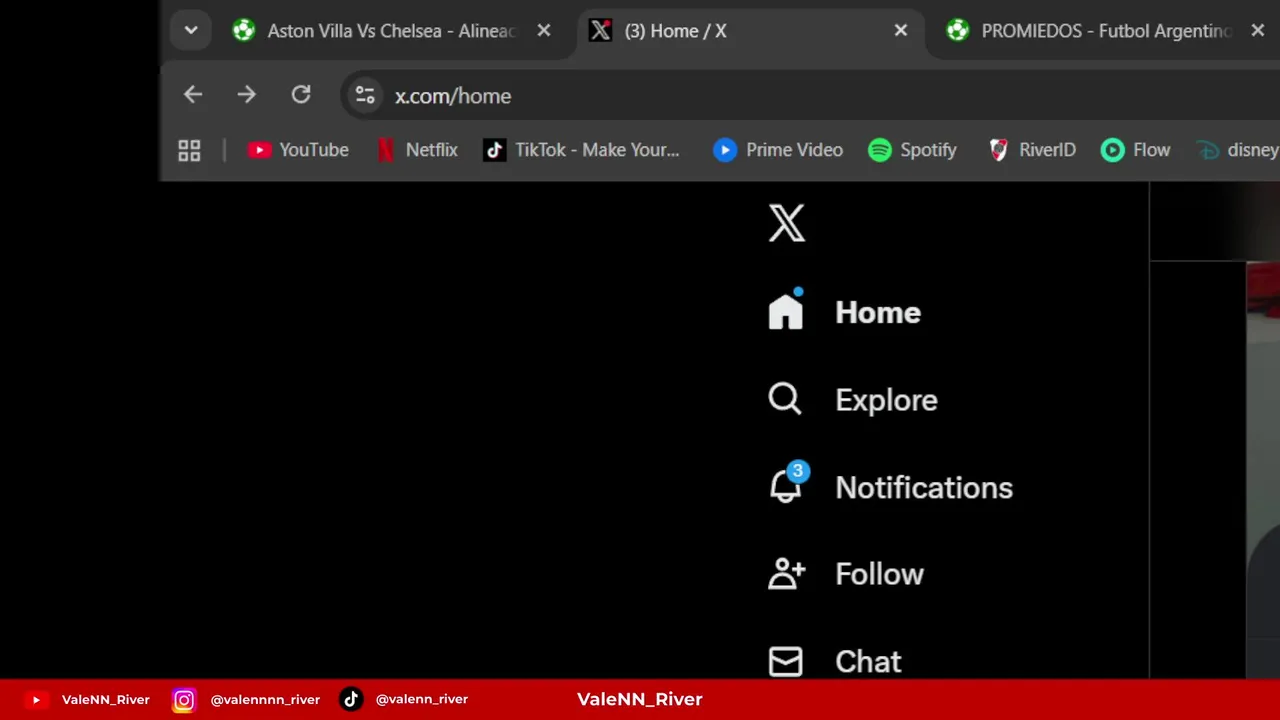View site information icon in address bar
The width and height of the screenshot is (1280, 720).
365,96
